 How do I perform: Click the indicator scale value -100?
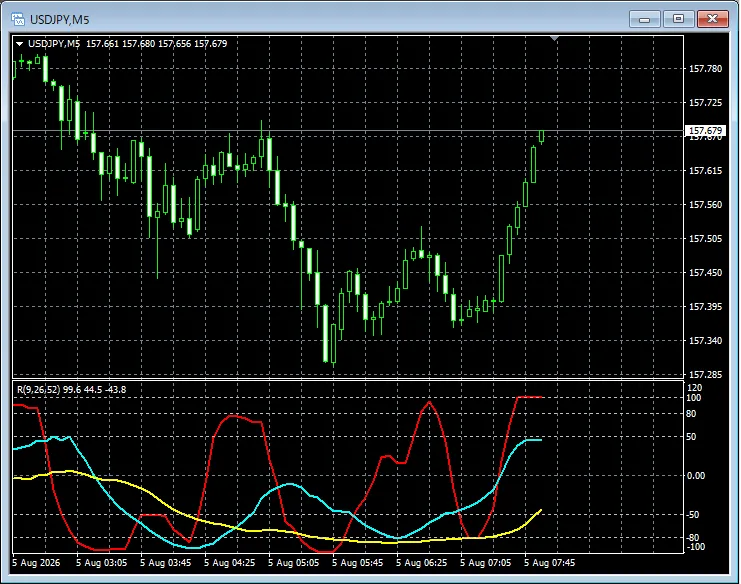[x=694, y=547]
